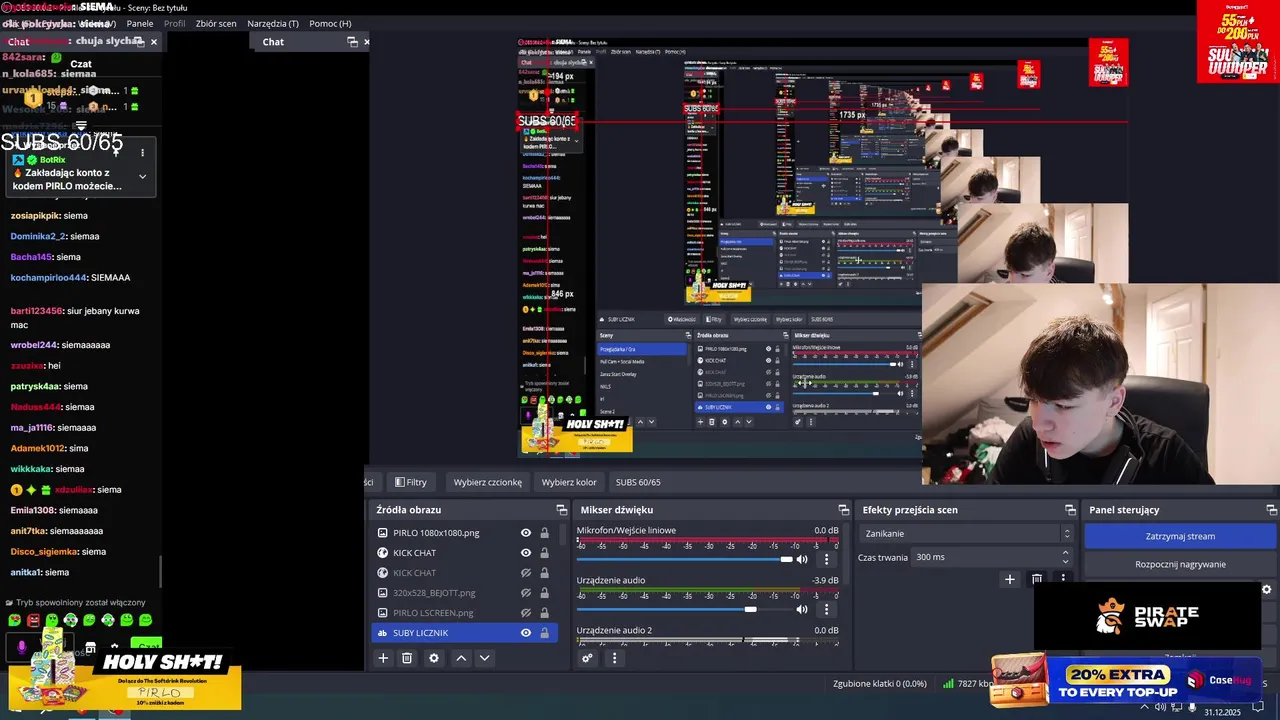Float the left Chat dock

(x=138, y=42)
